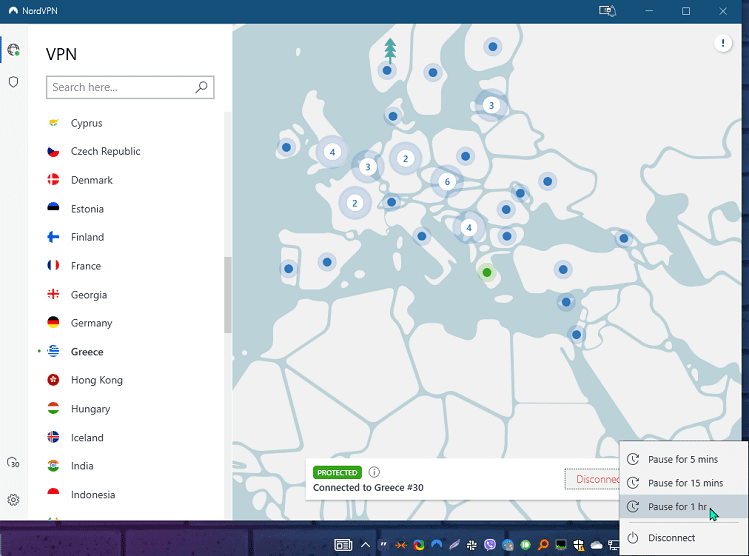This screenshot has width=749, height=556.
Task: Click the country list scrollbar thumb
Action: pos(227,295)
